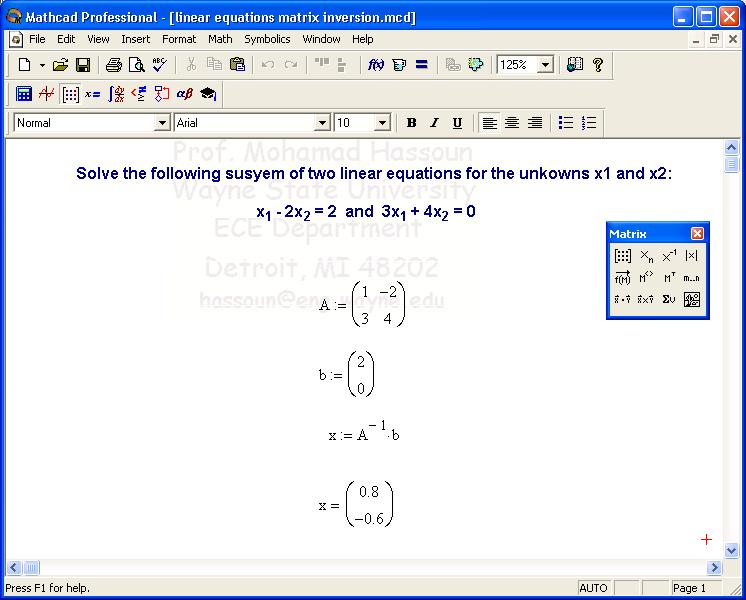746x600 pixels.
Task: Open the Insert Function f(x) icon
Action: coord(376,64)
